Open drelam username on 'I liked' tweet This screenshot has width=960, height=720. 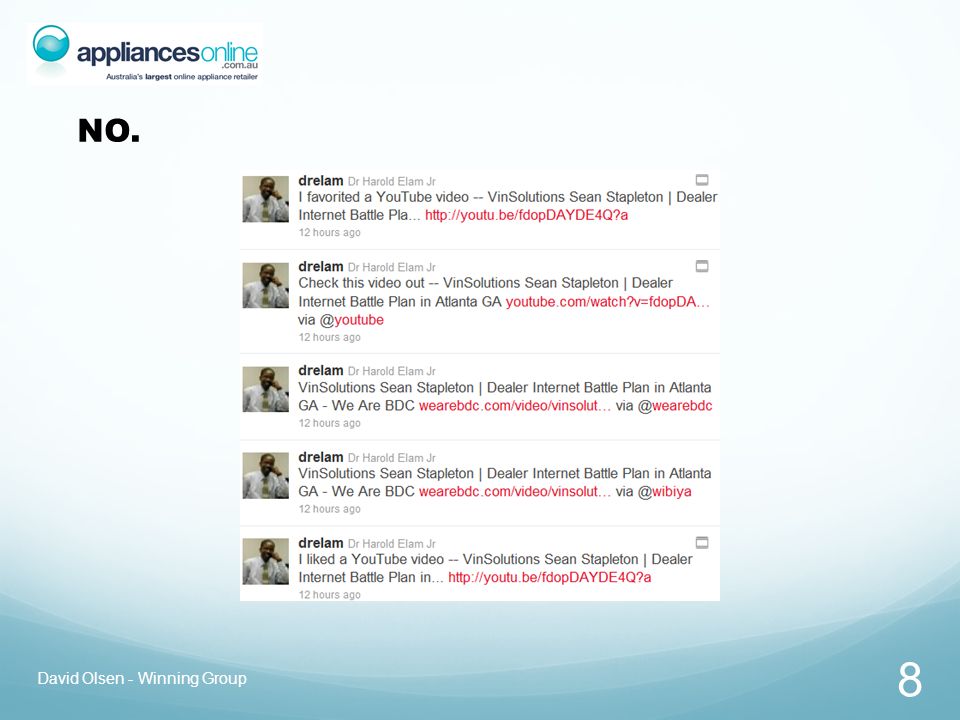[320, 543]
